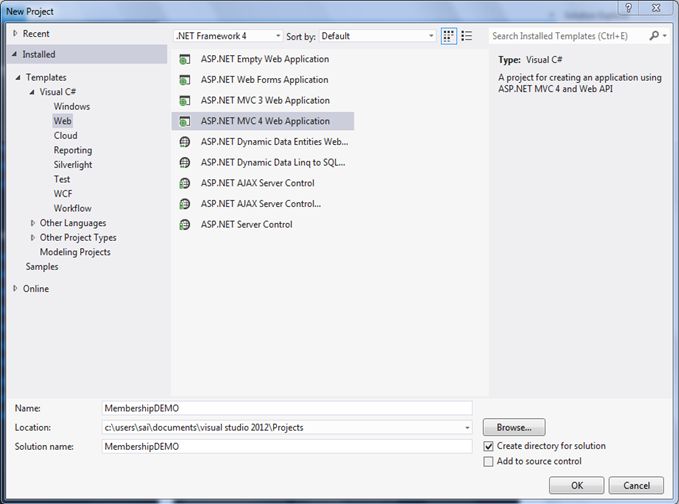Select ASP.NET Web Forms Application template text

pos(264,80)
